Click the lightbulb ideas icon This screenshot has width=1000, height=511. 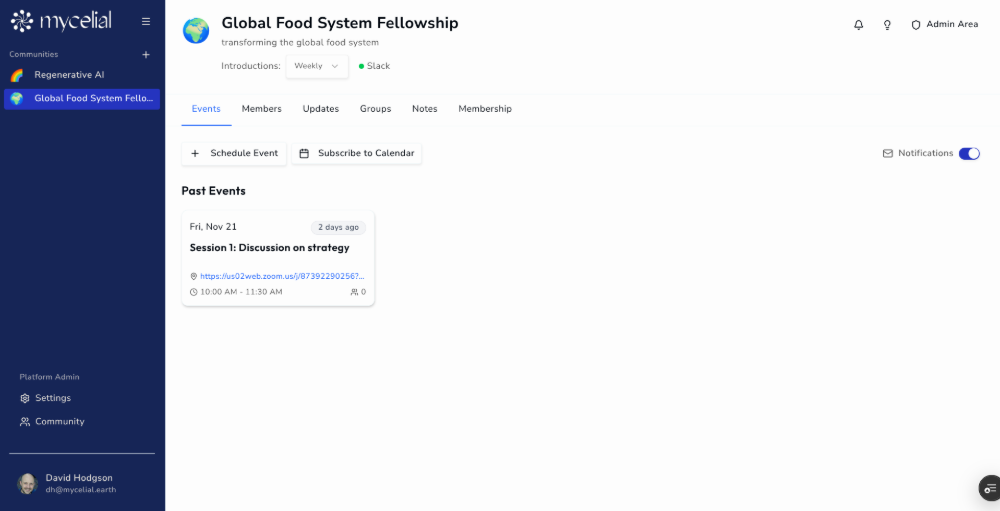coord(887,25)
